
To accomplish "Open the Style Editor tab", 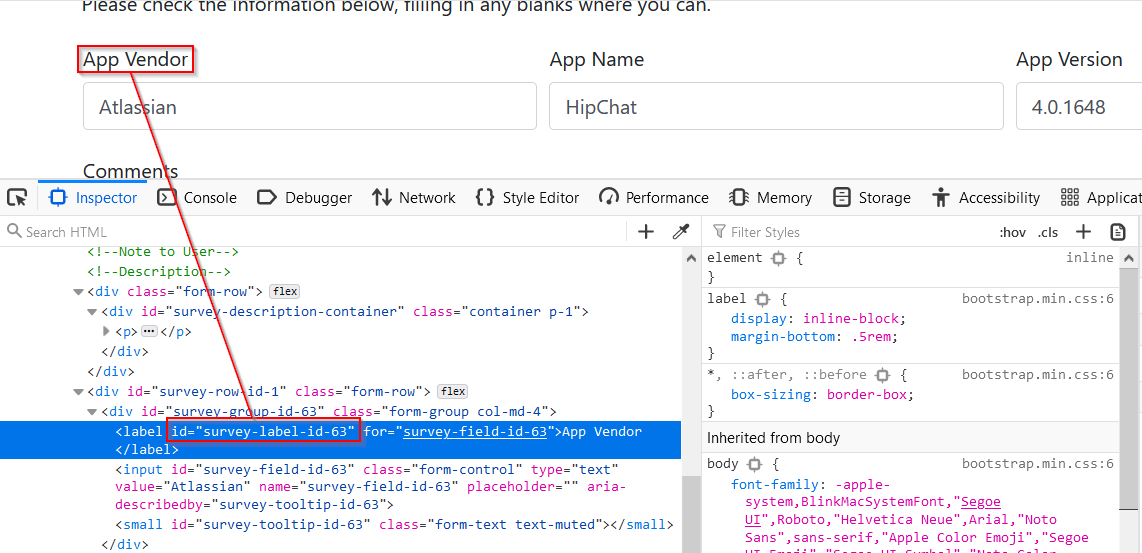I will point(527,197).
